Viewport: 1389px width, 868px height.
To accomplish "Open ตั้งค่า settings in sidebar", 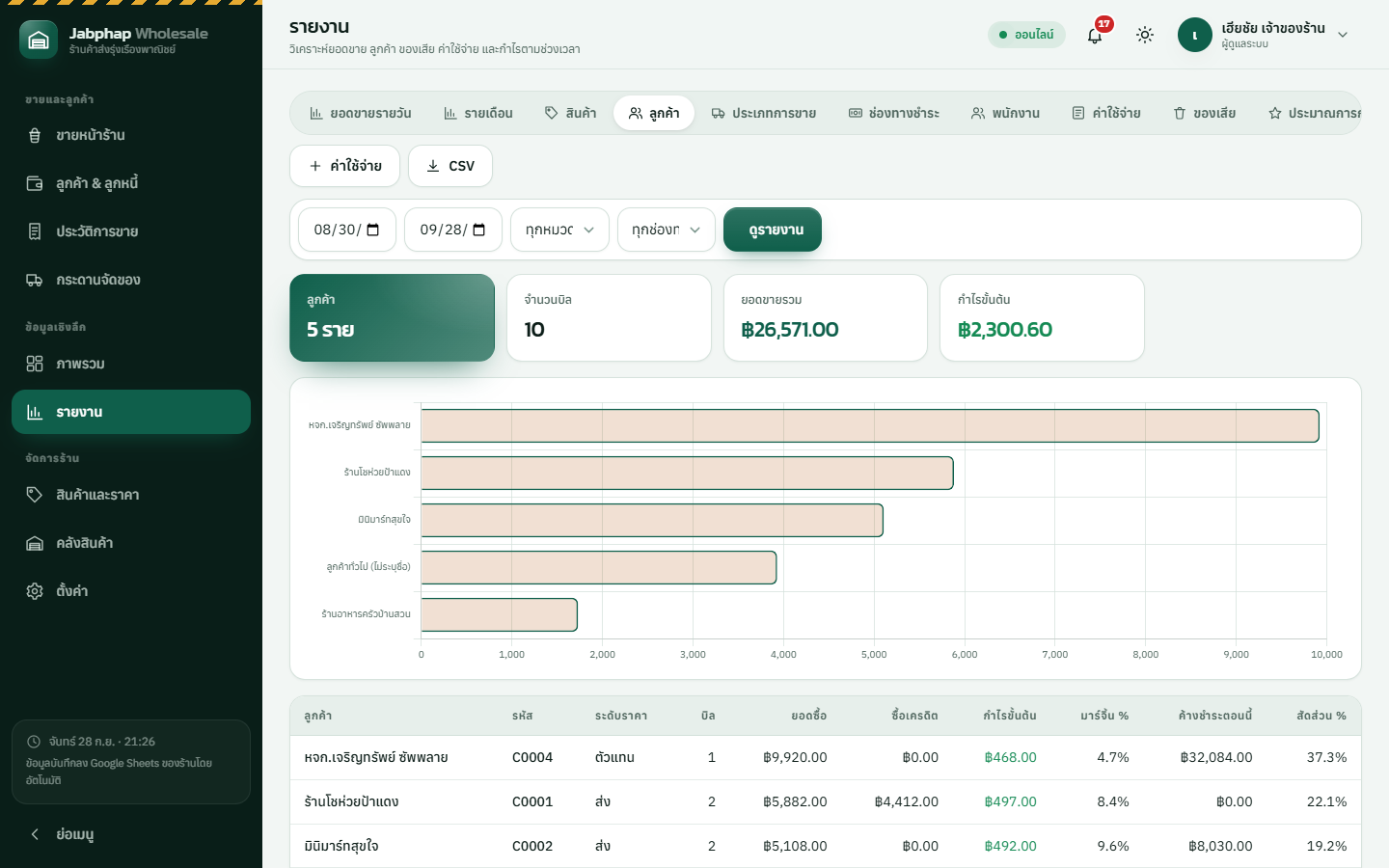I will point(131,591).
